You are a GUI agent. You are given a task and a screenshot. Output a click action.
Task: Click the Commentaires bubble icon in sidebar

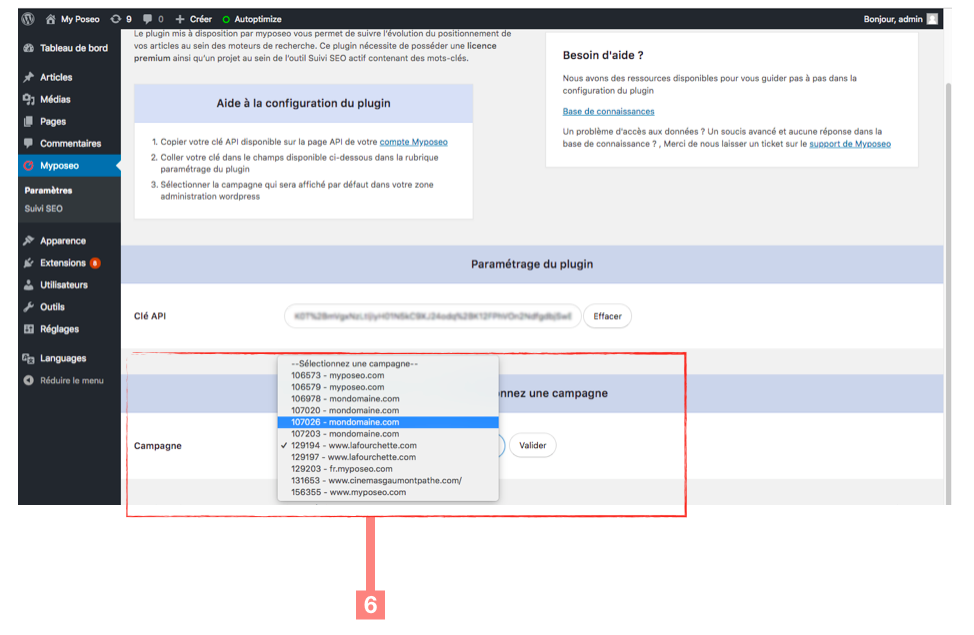(29, 143)
